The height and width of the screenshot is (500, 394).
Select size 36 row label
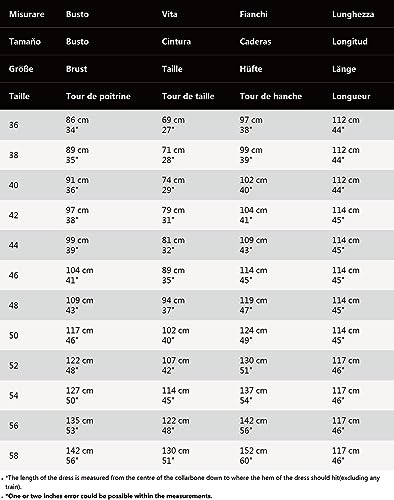pos(14,125)
